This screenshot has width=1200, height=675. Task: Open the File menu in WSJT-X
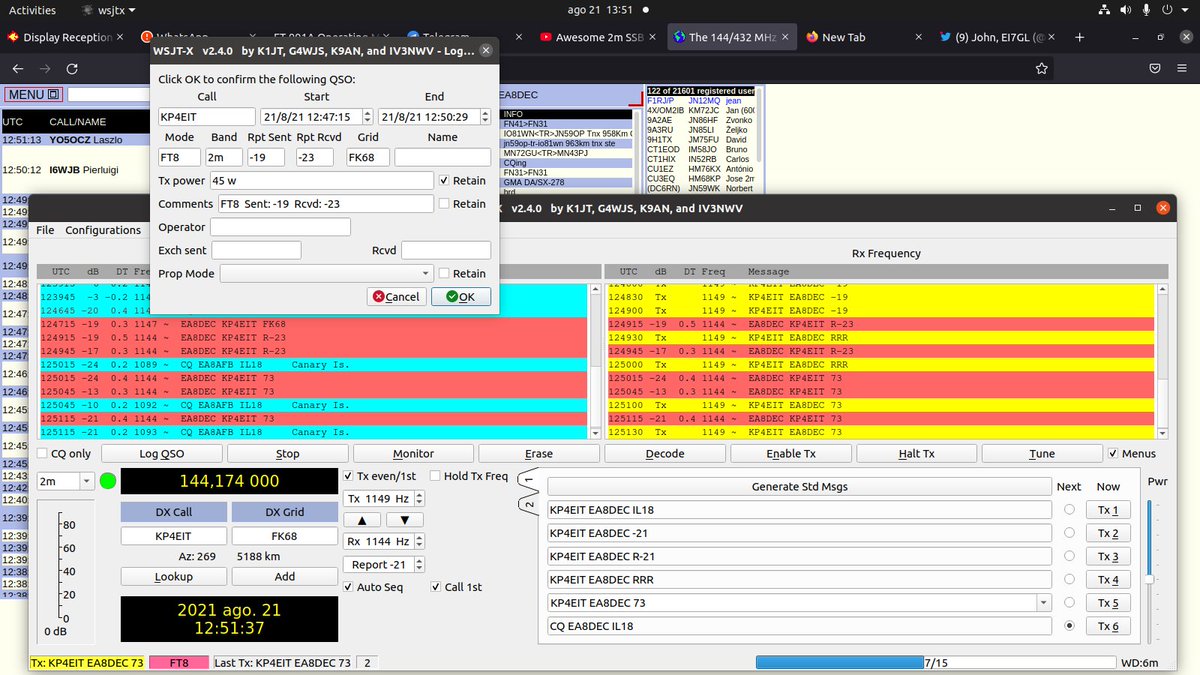45,230
